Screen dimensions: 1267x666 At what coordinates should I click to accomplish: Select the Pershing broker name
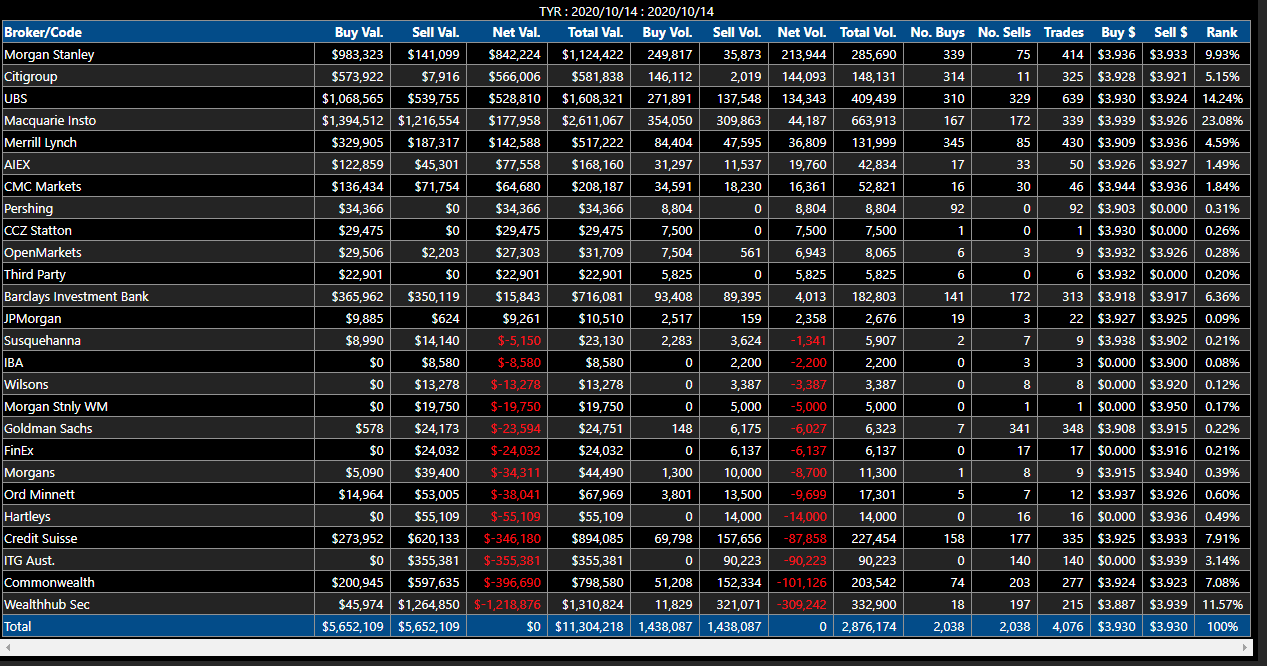pos(28,208)
